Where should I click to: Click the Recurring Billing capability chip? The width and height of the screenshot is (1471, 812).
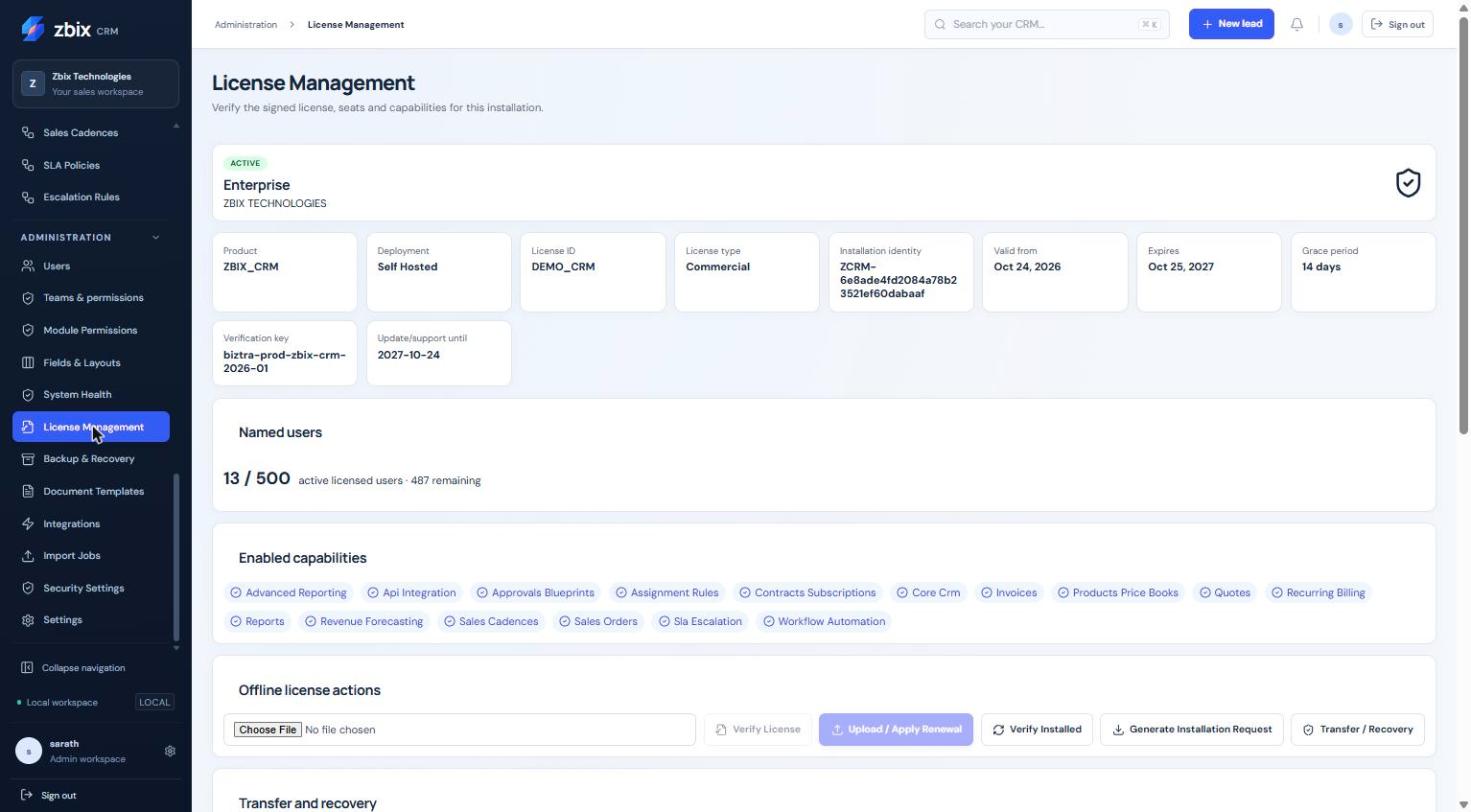1318,593
